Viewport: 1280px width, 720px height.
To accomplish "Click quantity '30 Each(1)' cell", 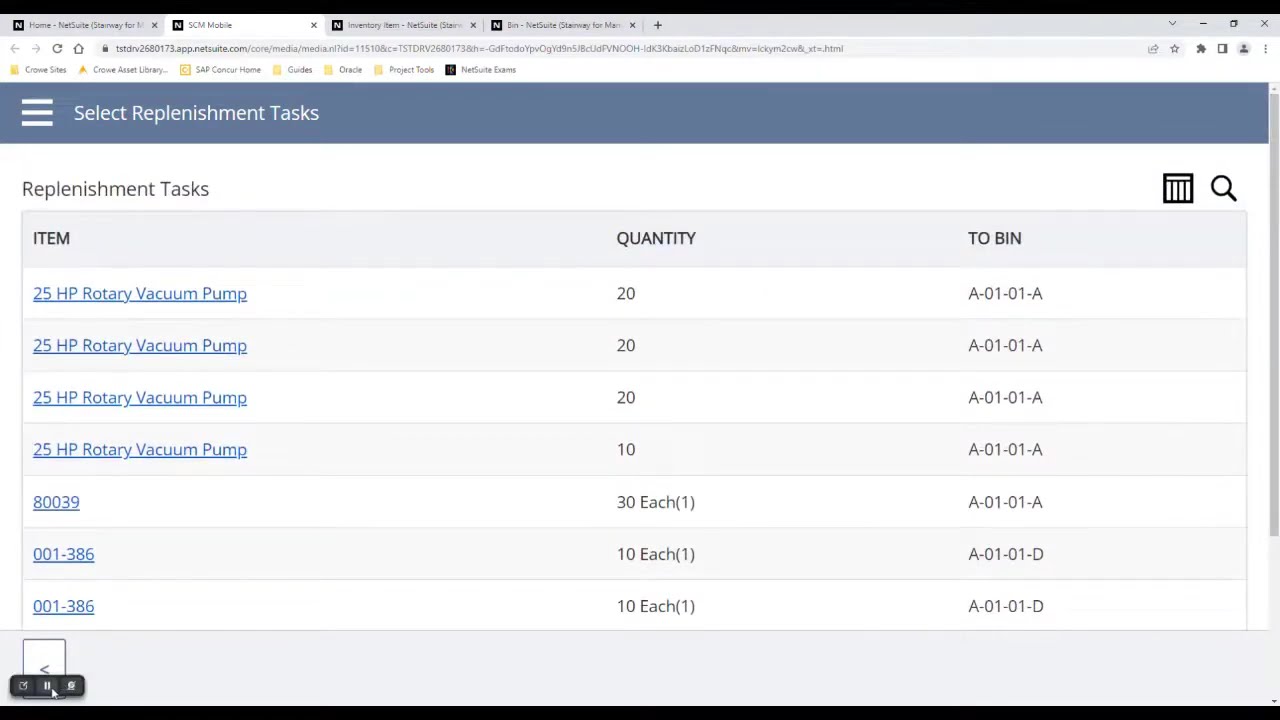I will point(656,502).
